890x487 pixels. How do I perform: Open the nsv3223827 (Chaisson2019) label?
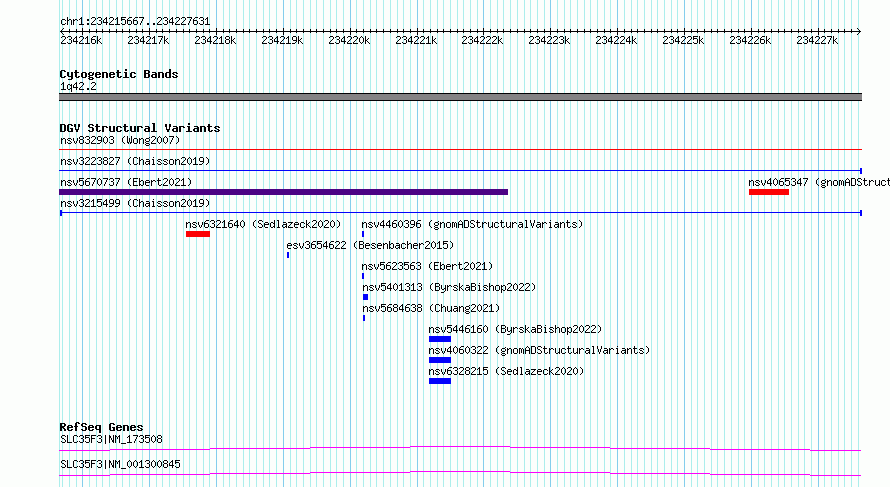135,161
